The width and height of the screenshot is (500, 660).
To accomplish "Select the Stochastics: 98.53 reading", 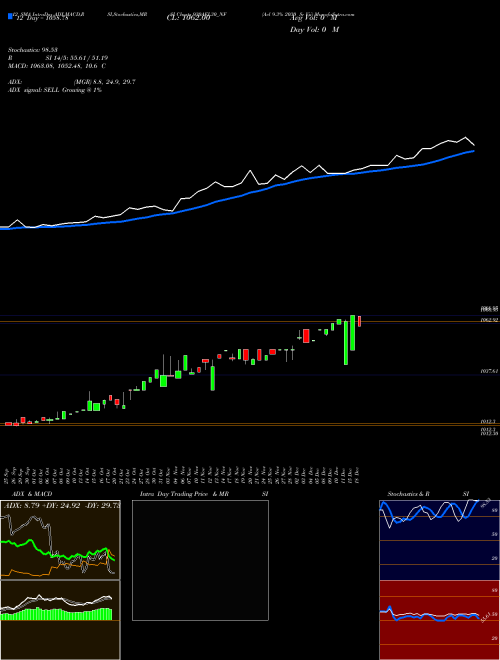I will coord(33,50).
